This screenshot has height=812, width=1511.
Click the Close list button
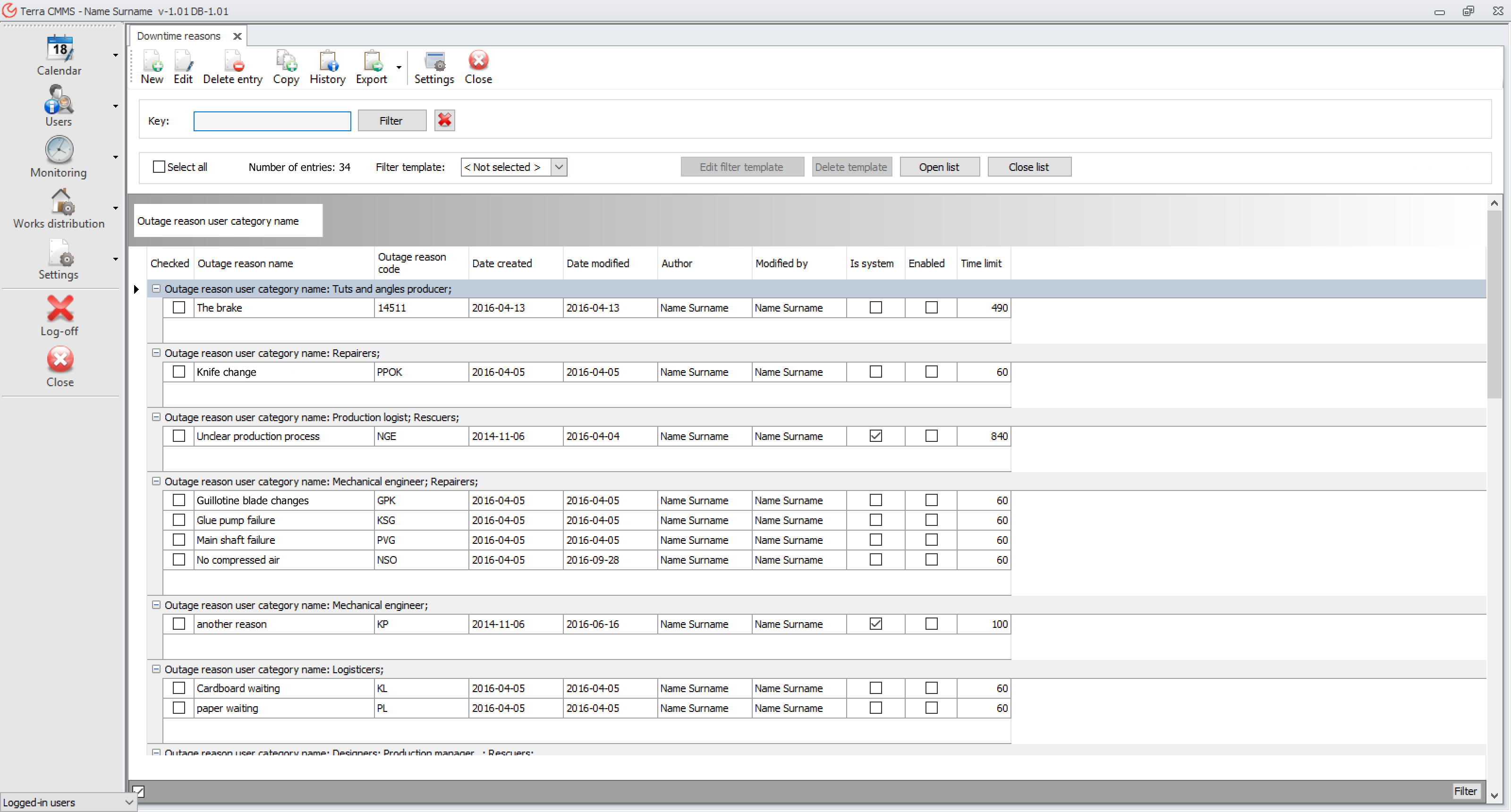(1029, 167)
